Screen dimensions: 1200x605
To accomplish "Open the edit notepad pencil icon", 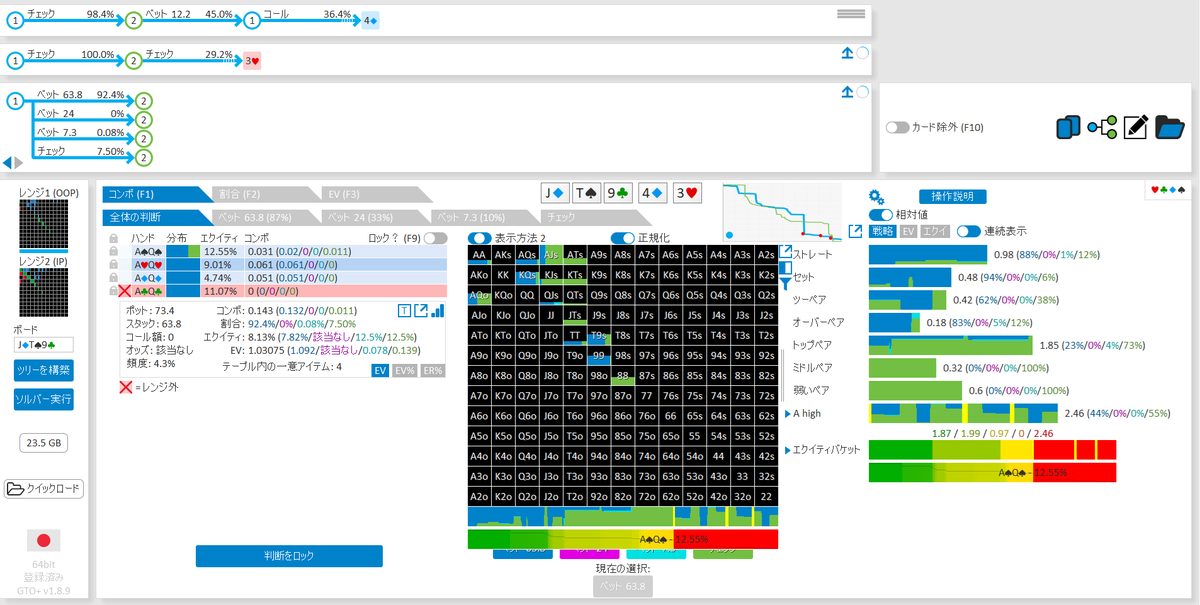I will point(1135,127).
